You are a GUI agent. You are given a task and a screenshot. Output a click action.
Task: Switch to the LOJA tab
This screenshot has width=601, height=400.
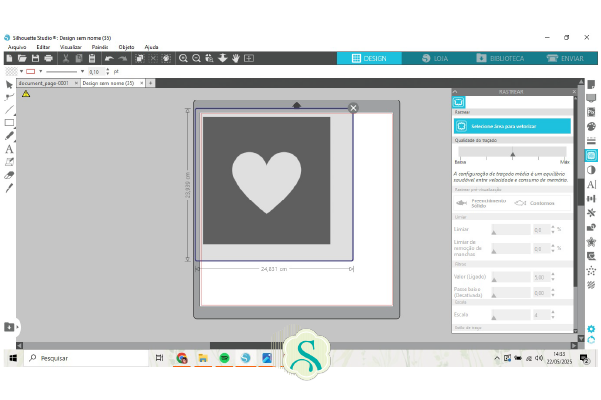coord(435,58)
